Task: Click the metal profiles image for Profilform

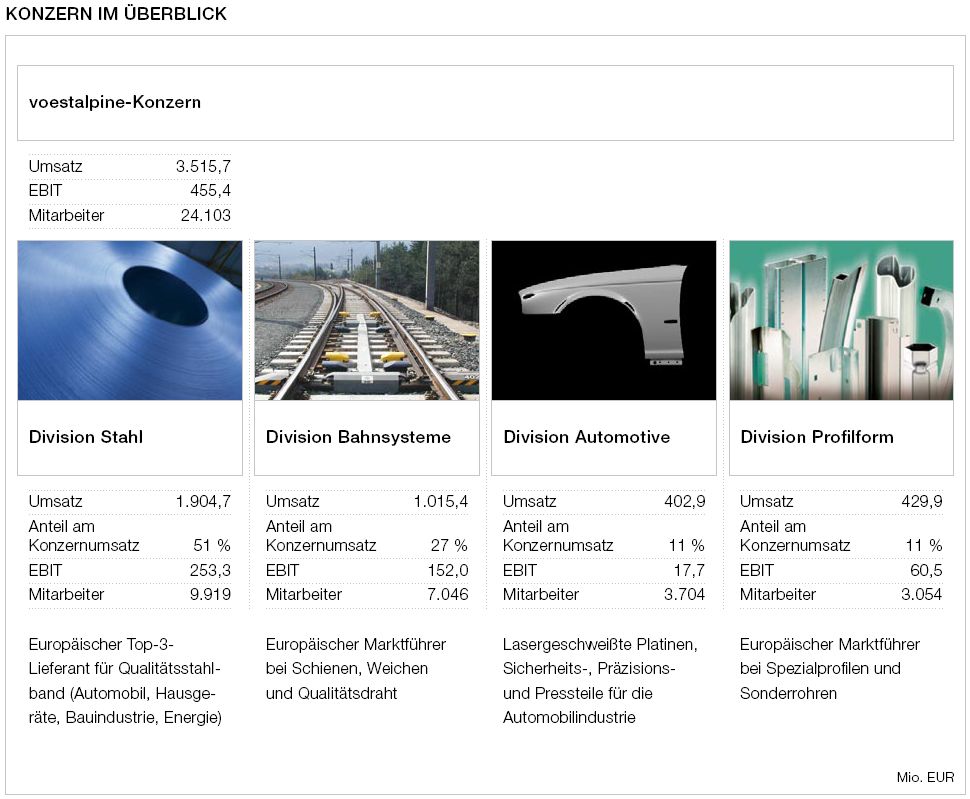Action: tap(841, 320)
